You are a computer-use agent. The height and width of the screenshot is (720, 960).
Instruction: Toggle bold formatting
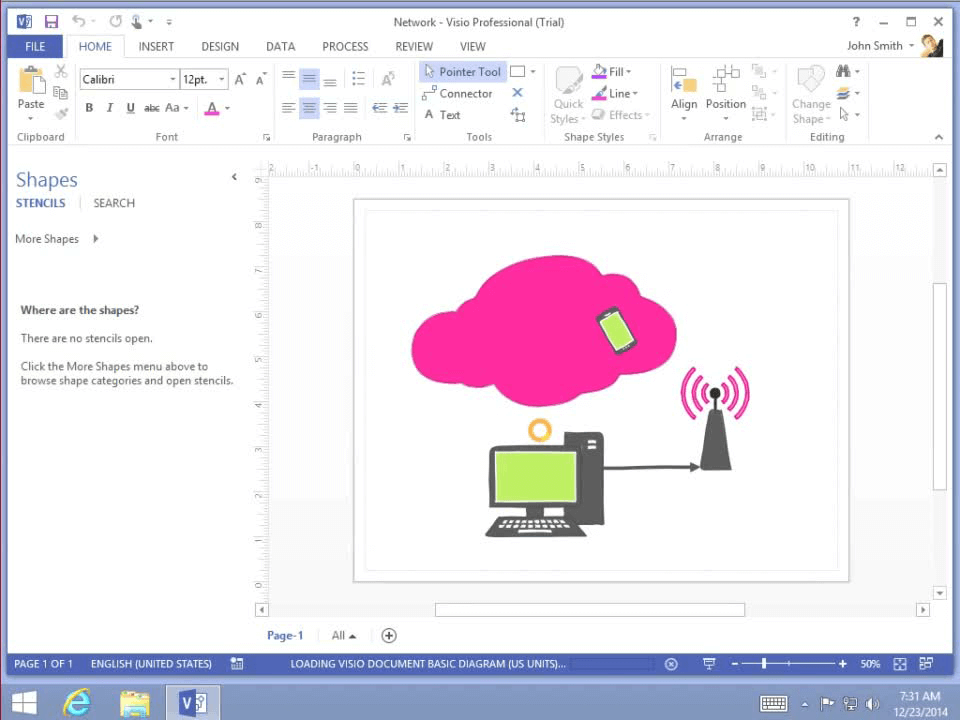(x=89, y=107)
